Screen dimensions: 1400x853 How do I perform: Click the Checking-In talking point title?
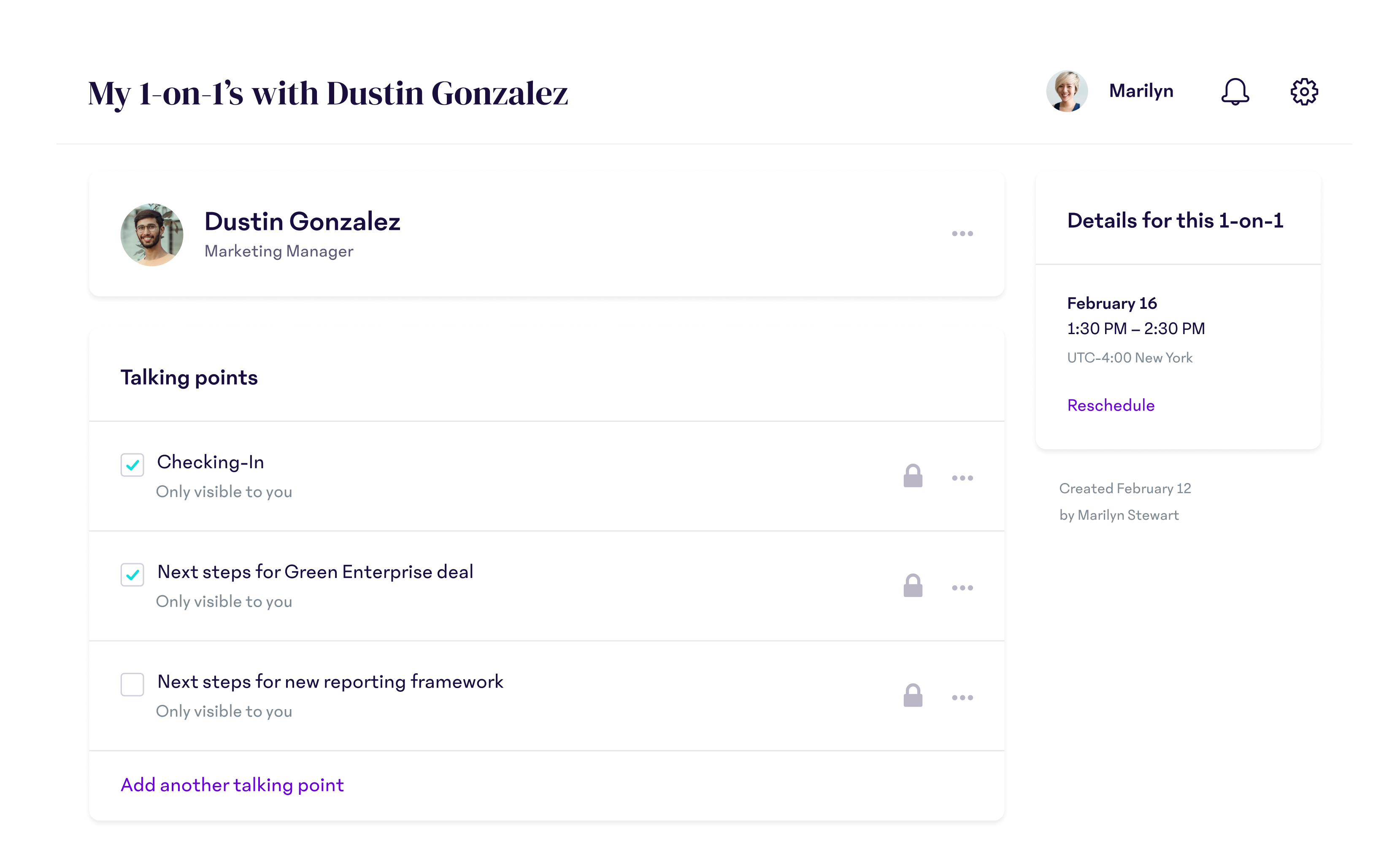210,462
